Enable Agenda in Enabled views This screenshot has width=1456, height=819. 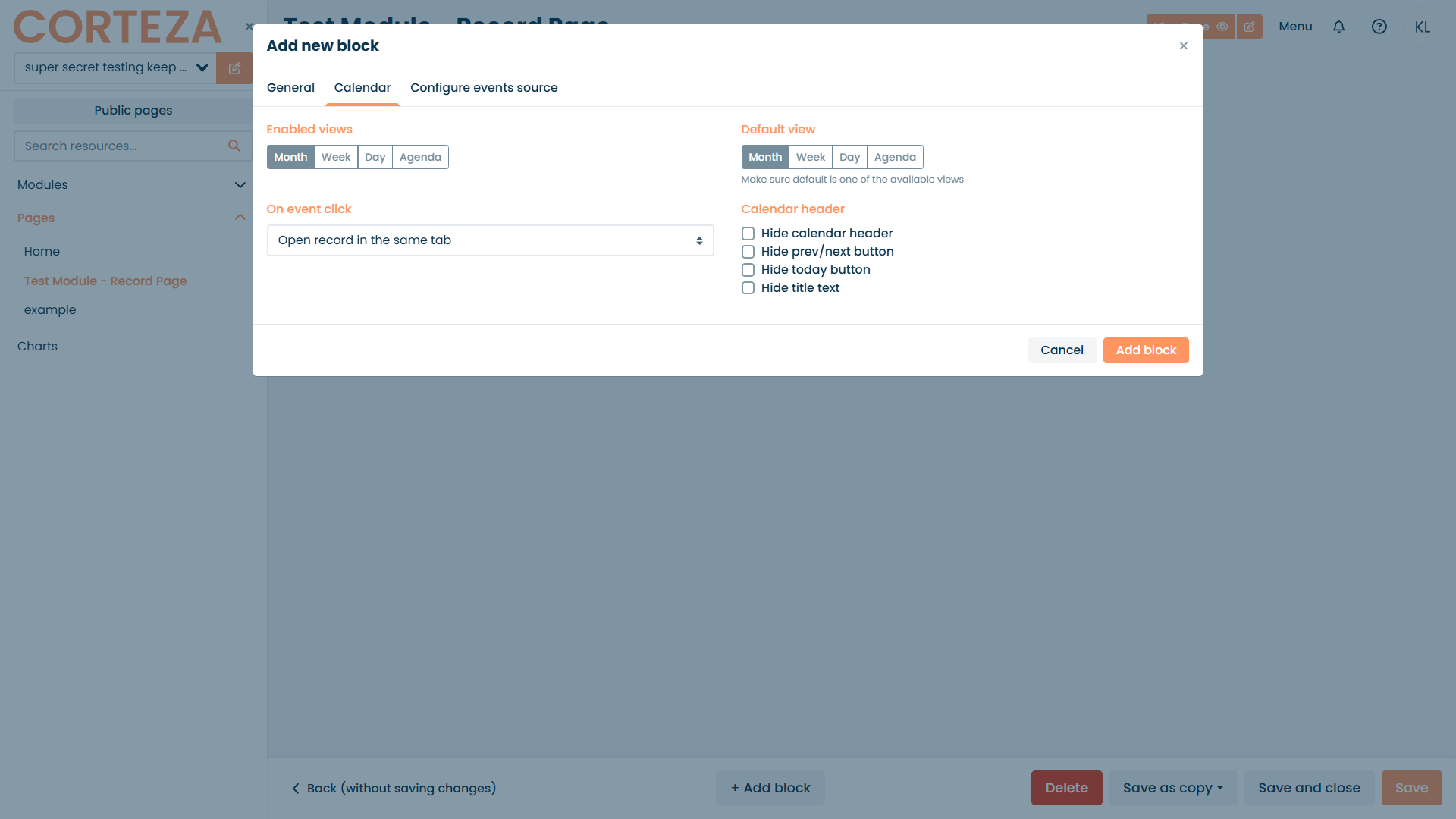click(x=420, y=157)
